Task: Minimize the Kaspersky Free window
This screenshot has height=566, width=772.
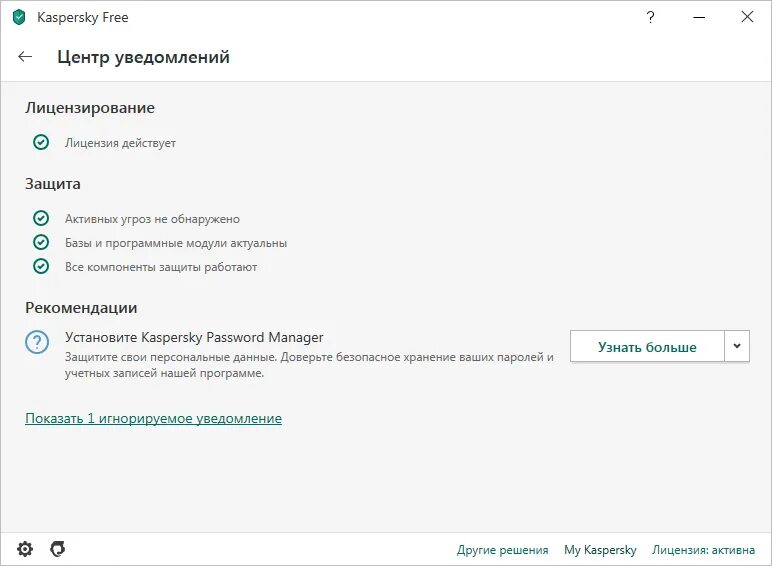Action: (x=699, y=17)
